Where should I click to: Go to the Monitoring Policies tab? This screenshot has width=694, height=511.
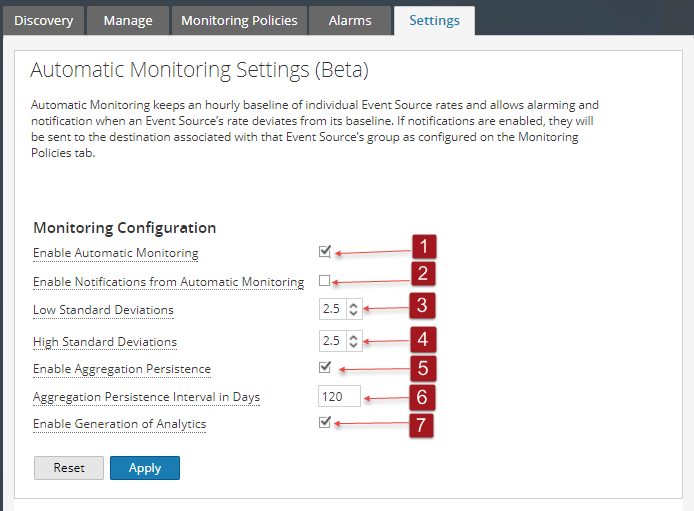coord(239,20)
